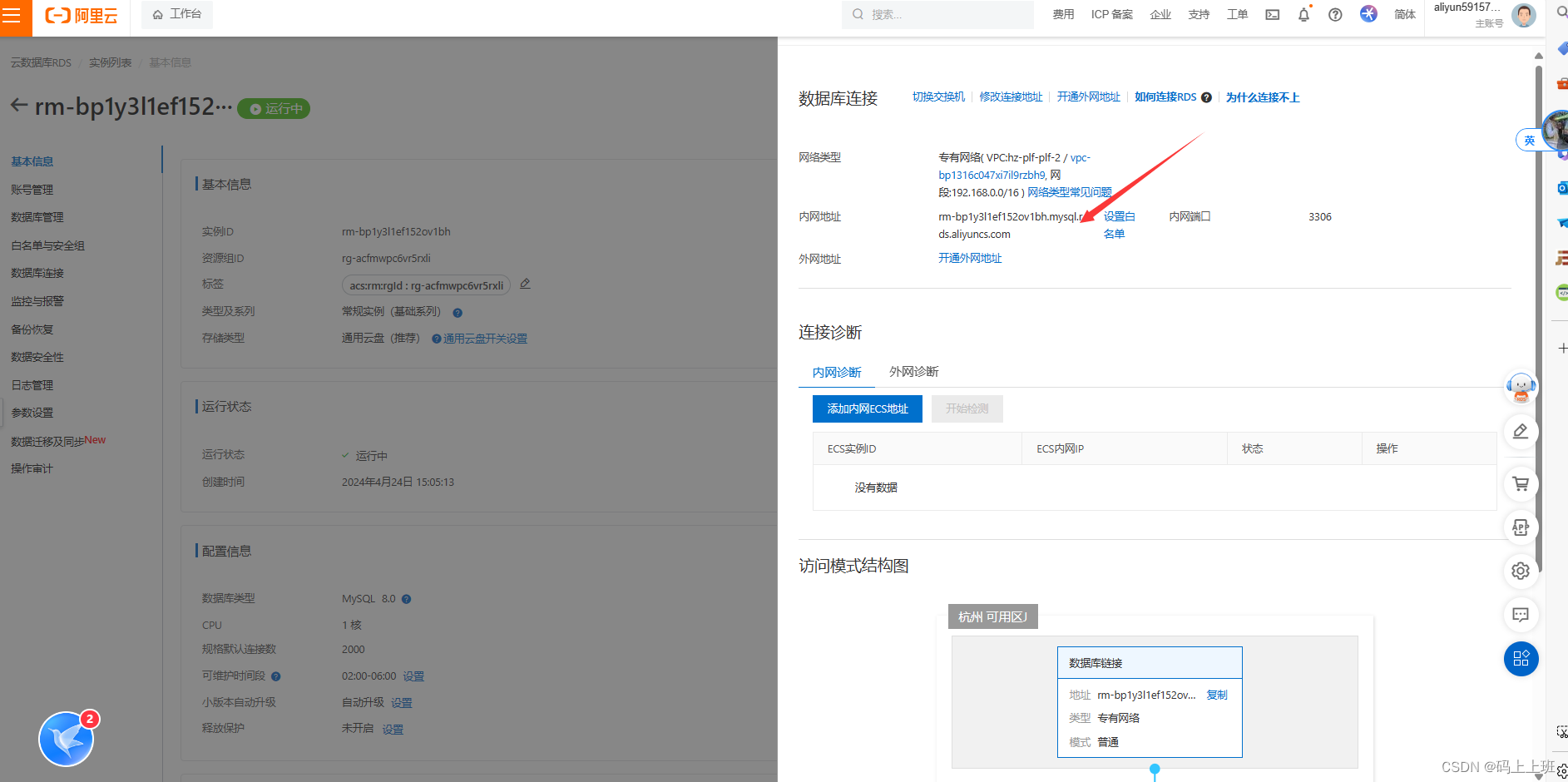This screenshot has height=782, width=1568.
Task: Click 添加内网ECS地址 button
Action: [x=868, y=408]
